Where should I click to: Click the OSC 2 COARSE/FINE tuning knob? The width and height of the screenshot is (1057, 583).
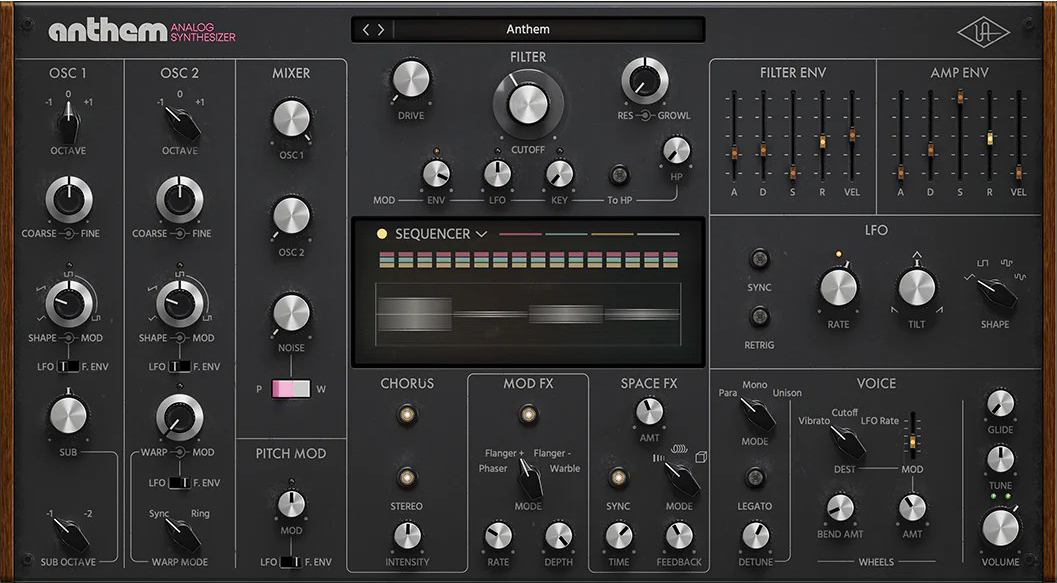[179, 200]
